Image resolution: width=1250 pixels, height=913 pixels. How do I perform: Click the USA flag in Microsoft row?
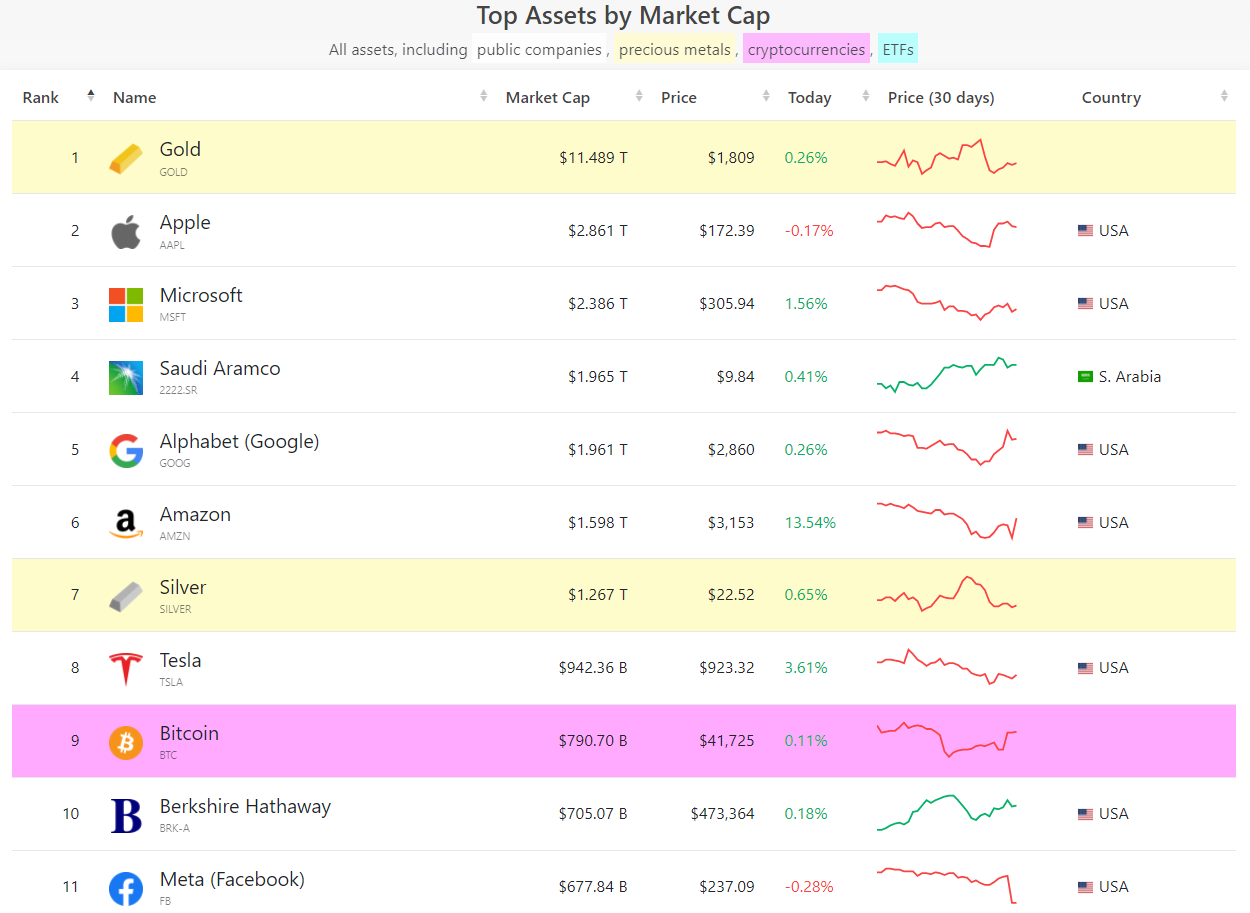click(1085, 304)
